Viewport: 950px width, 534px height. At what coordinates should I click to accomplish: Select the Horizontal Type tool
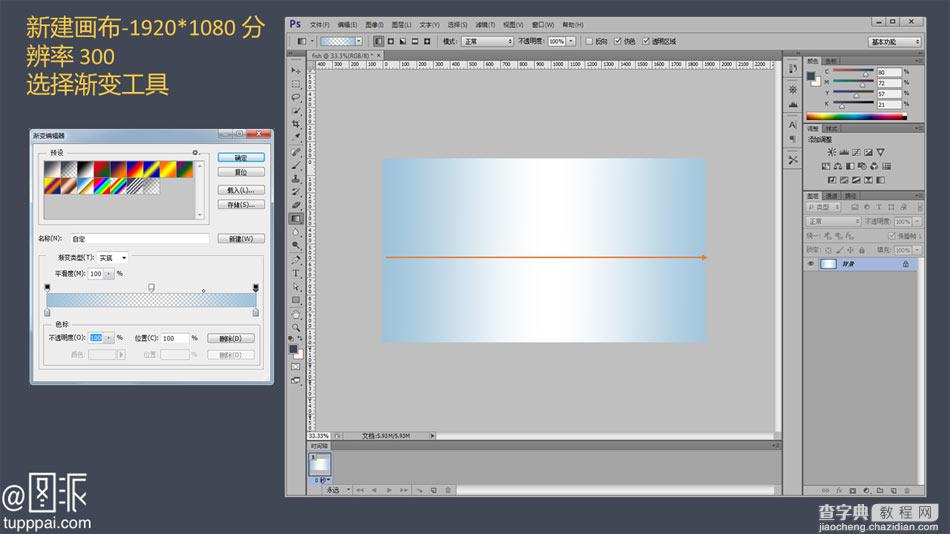[296, 273]
